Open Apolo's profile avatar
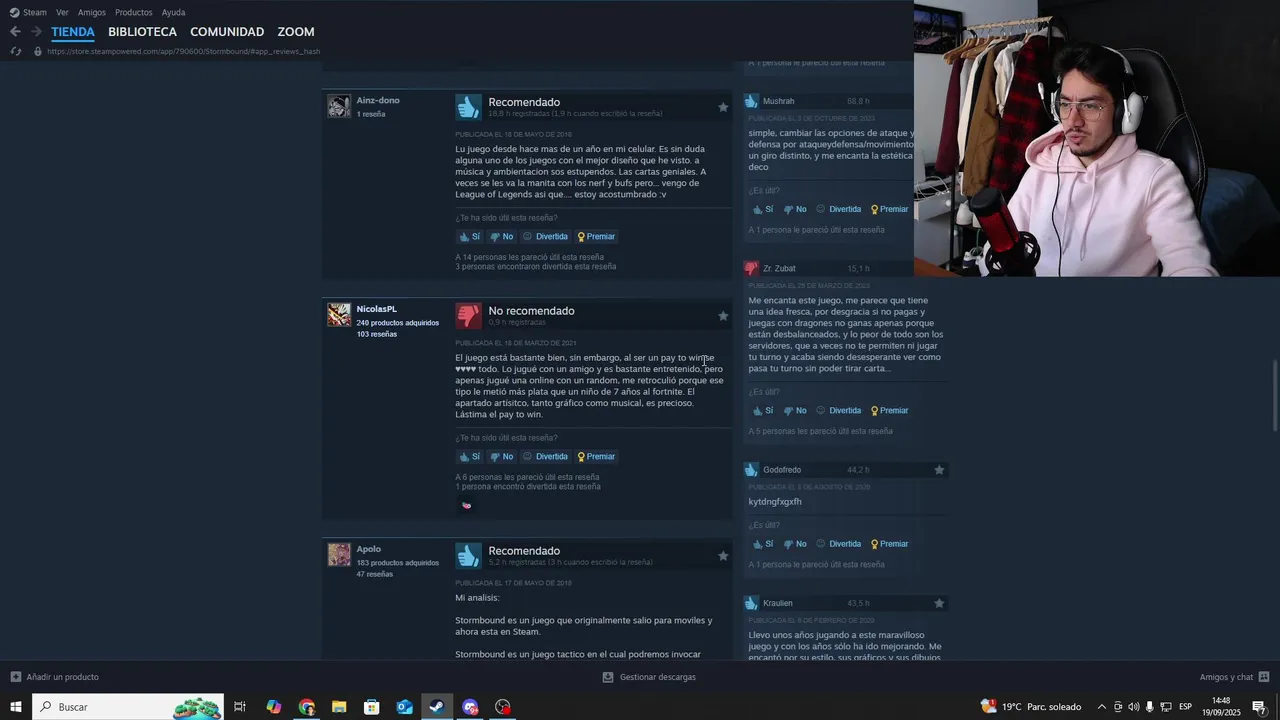This screenshot has width=1280, height=720. (339, 555)
